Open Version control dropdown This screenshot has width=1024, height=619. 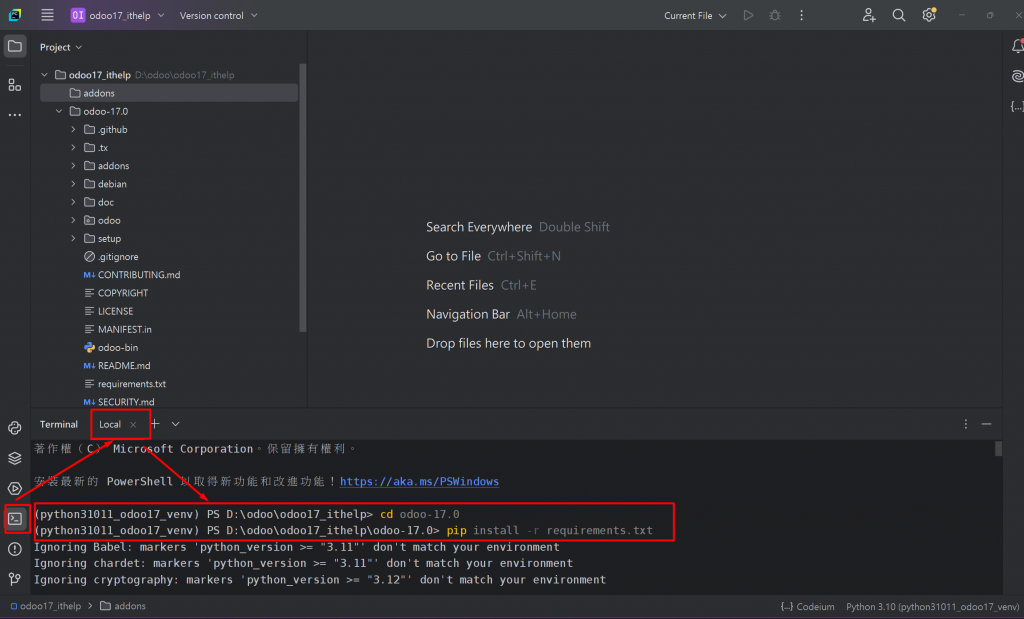point(218,15)
